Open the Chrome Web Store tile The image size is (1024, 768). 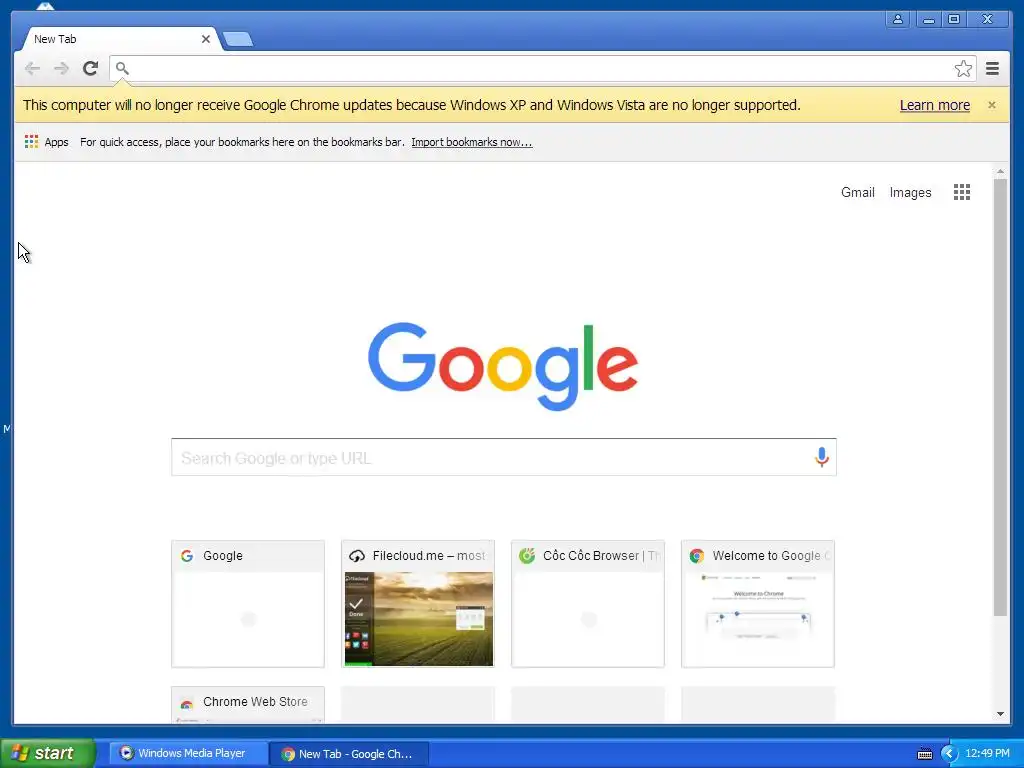[248, 704]
